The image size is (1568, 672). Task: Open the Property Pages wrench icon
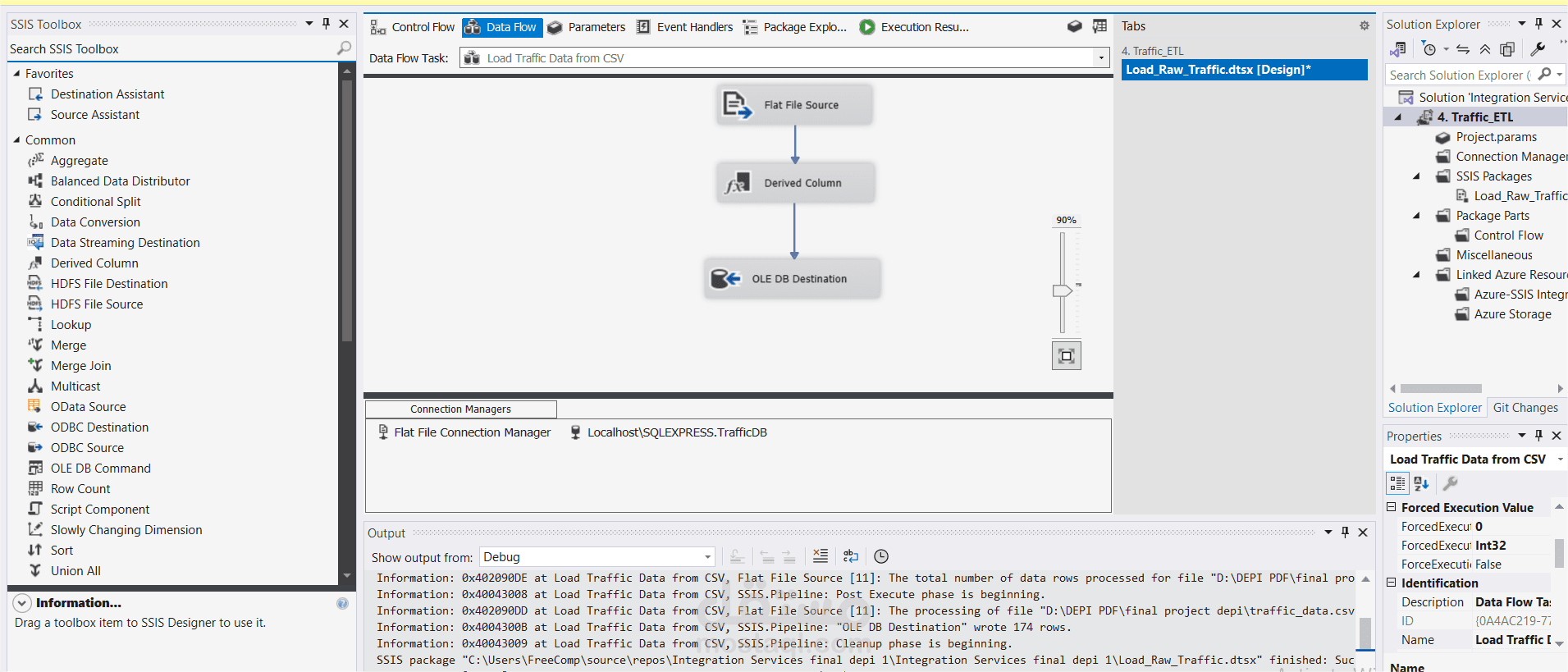1451,483
